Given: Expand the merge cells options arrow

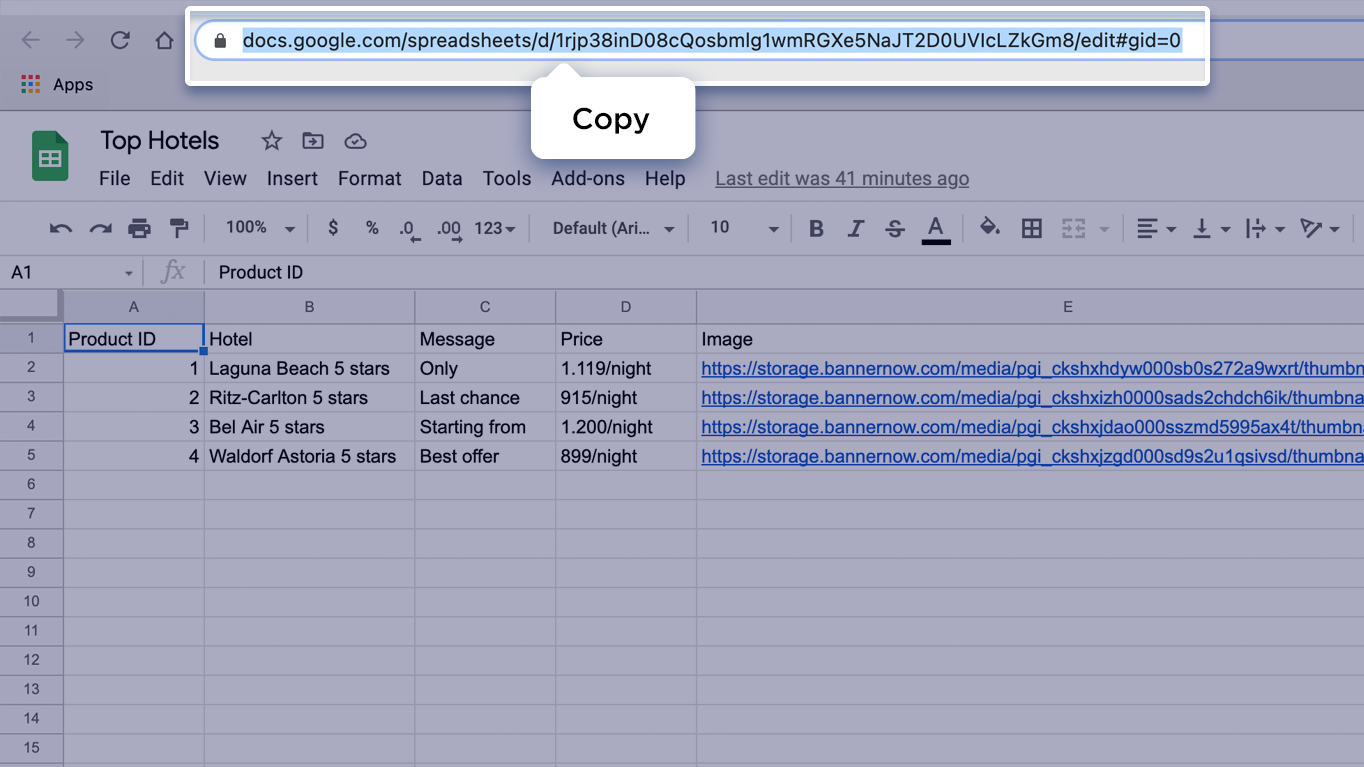Looking at the screenshot, I should click(1104, 230).
